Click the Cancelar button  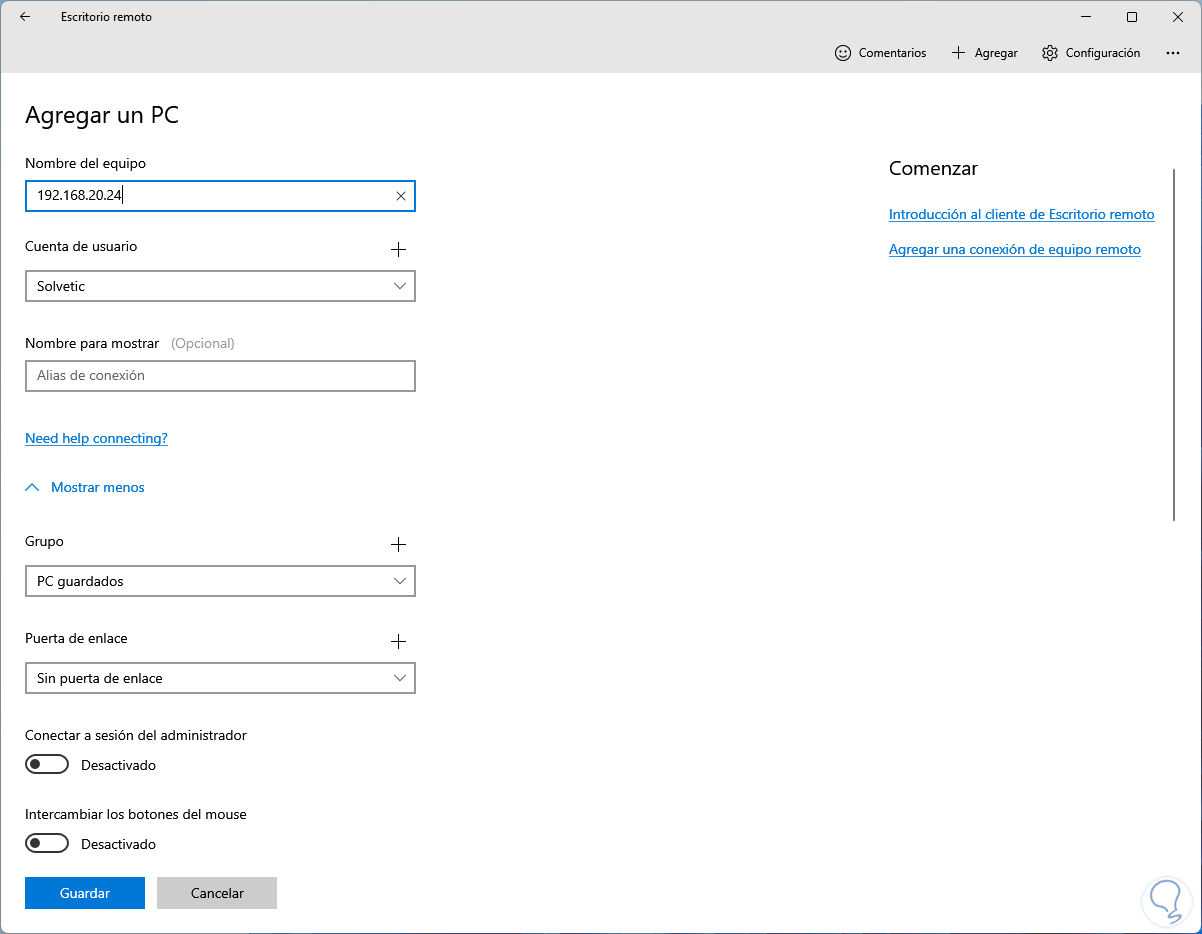coord(217,893)
